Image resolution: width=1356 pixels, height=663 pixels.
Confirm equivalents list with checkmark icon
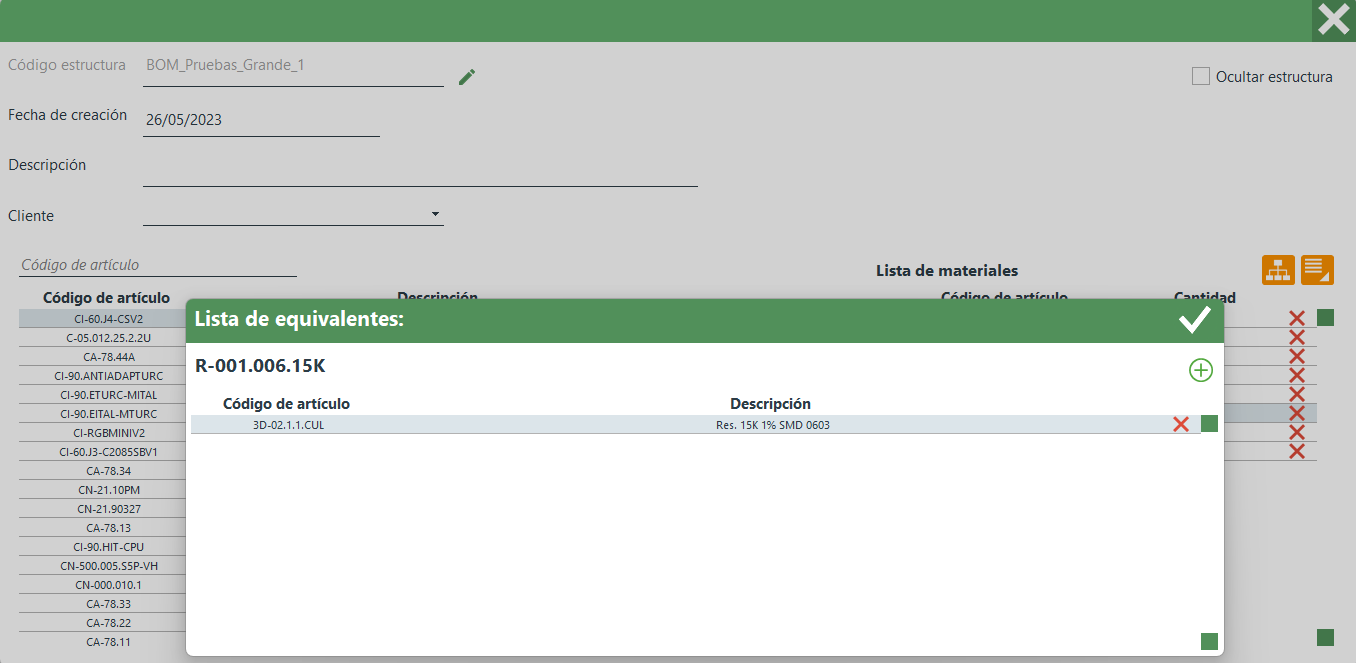[1194, 320]
